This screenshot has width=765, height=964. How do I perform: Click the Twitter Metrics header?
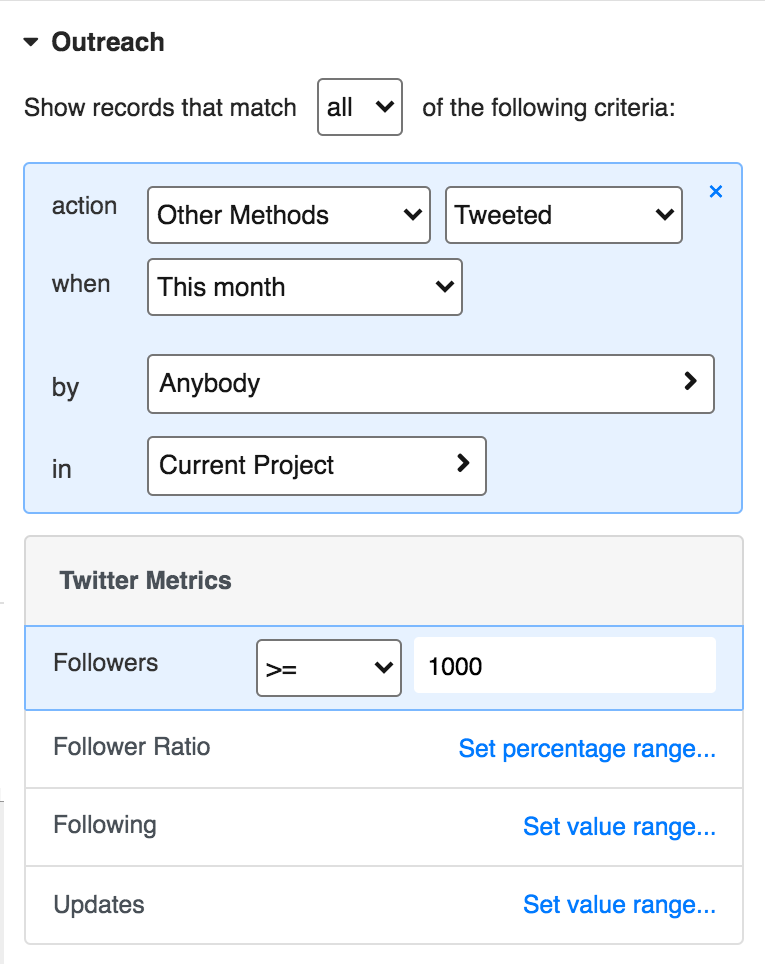pos(146,581)
